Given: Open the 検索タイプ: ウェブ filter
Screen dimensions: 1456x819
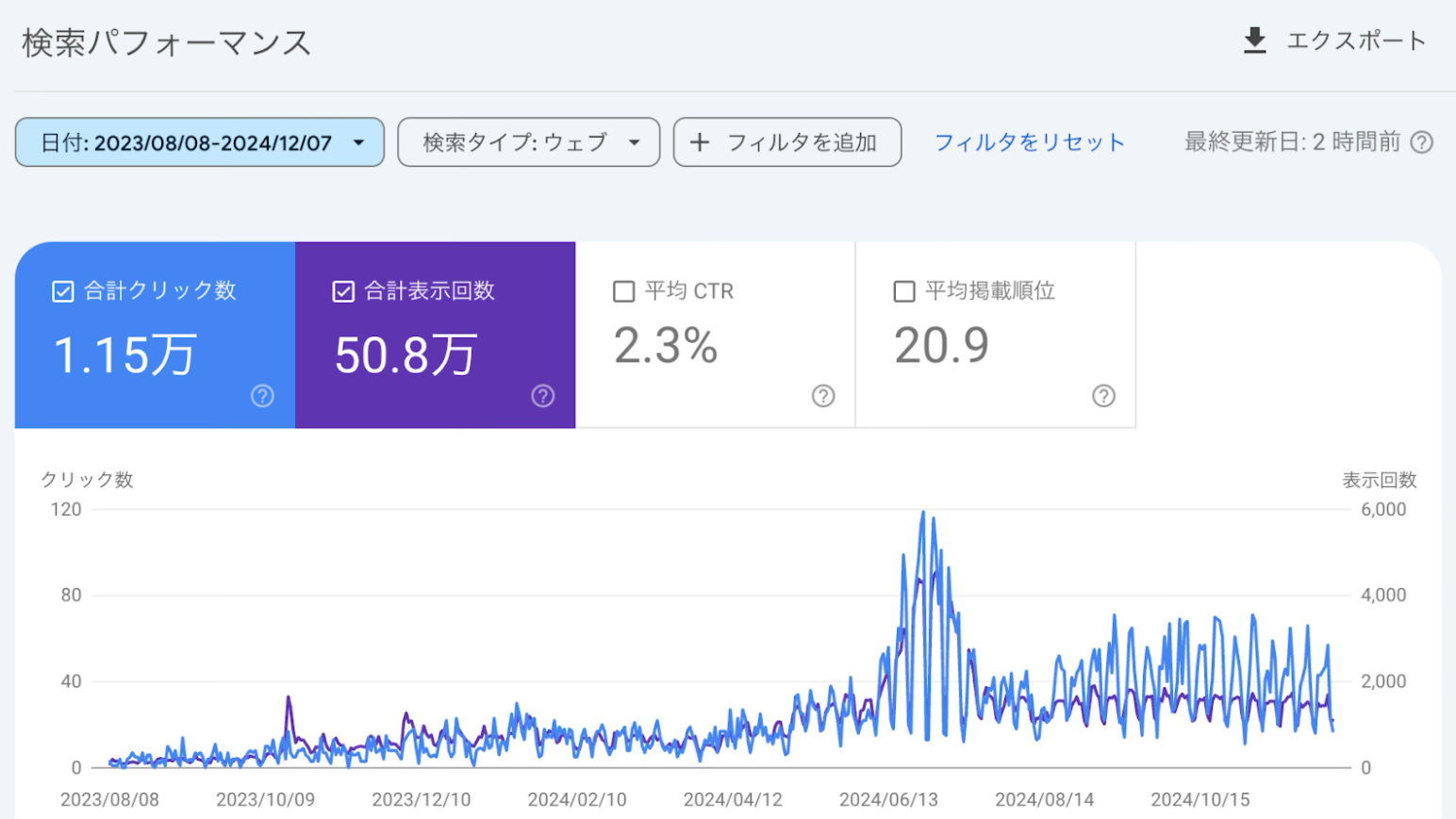Looking at the screenshot, I should (x=528, y=142).
